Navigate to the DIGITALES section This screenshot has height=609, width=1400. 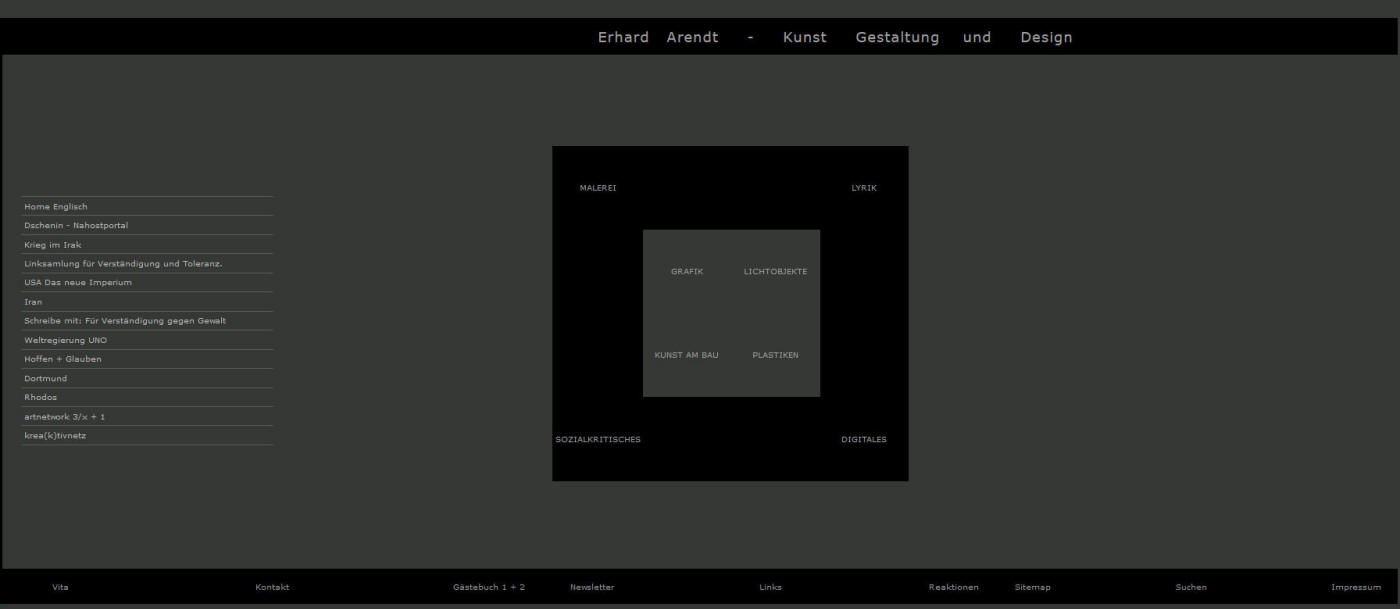tap(863, 439)
